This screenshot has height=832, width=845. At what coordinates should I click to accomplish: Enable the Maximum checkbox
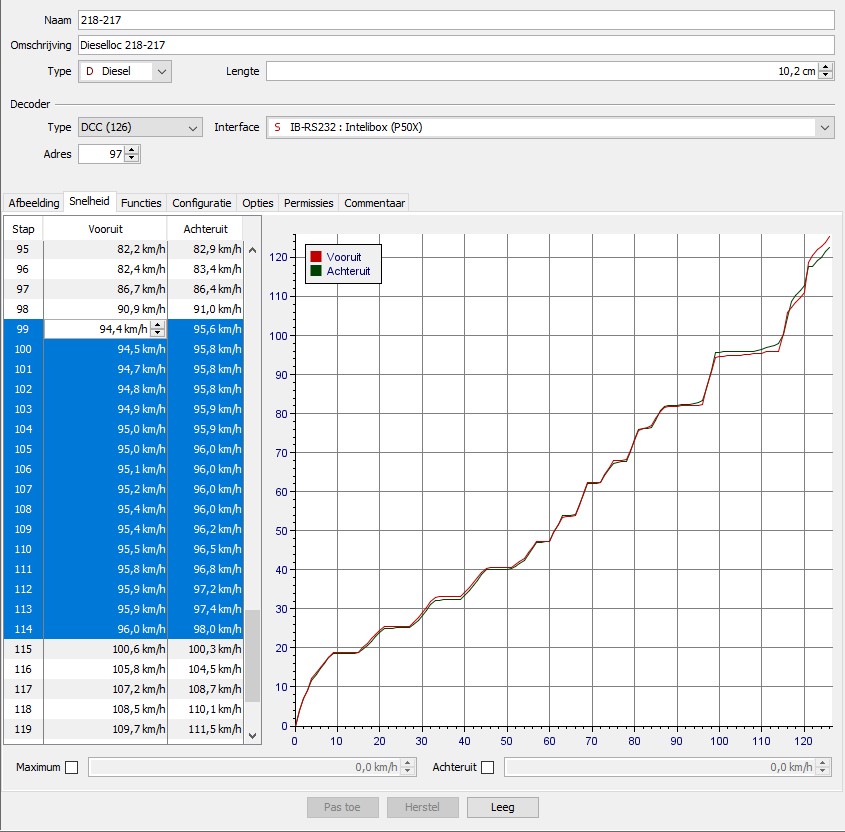pos(71,767)
